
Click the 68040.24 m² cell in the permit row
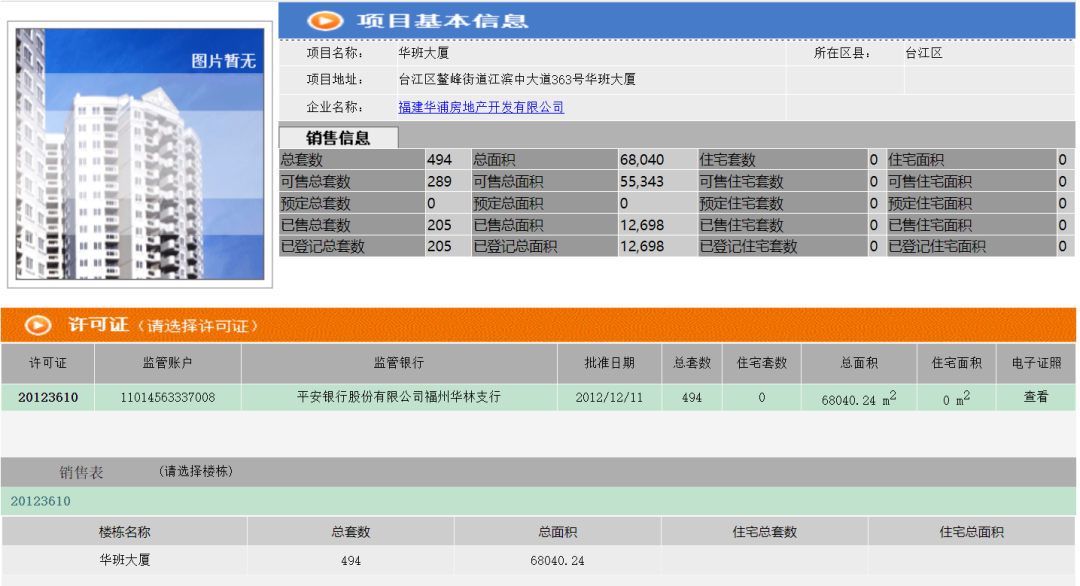tap(859, 398)
